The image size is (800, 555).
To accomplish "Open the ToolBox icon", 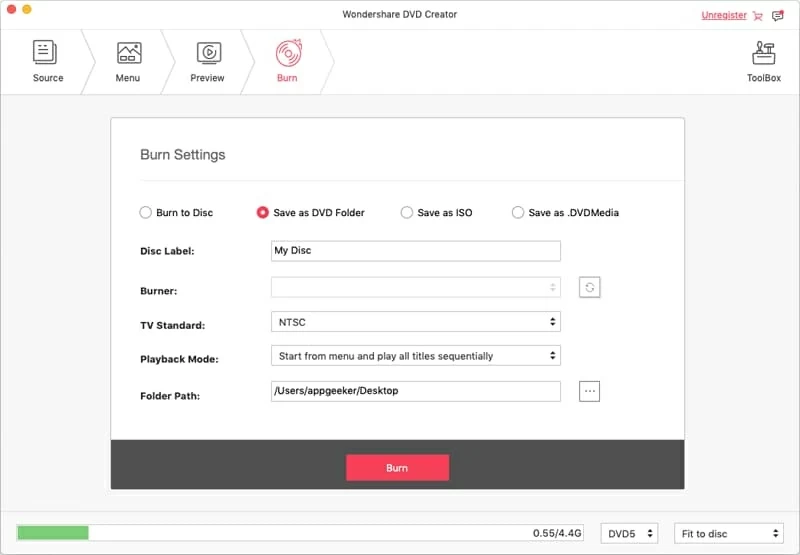I will [764, 53].
